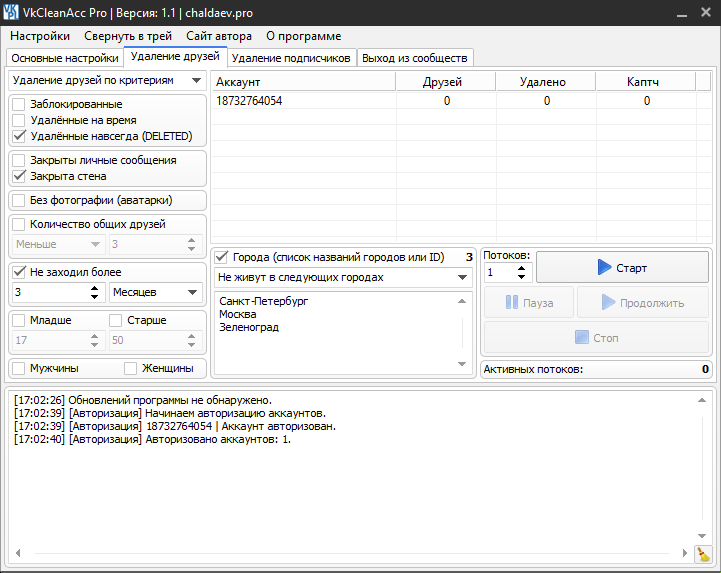Increase the Старше age value

coord(192,336)
